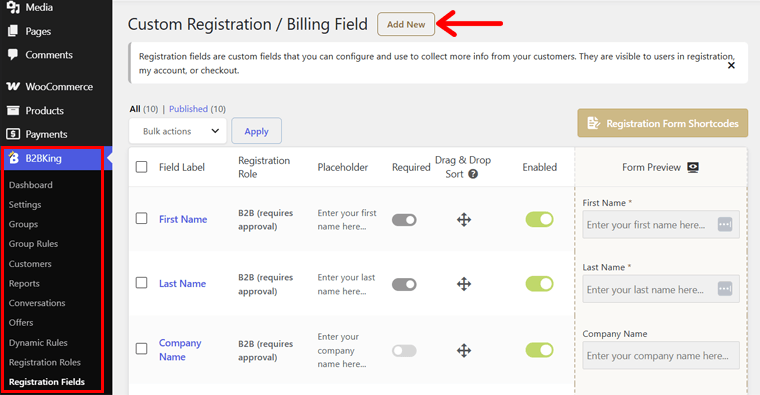Open Settings in B2BKing submenu

point(25,205)
